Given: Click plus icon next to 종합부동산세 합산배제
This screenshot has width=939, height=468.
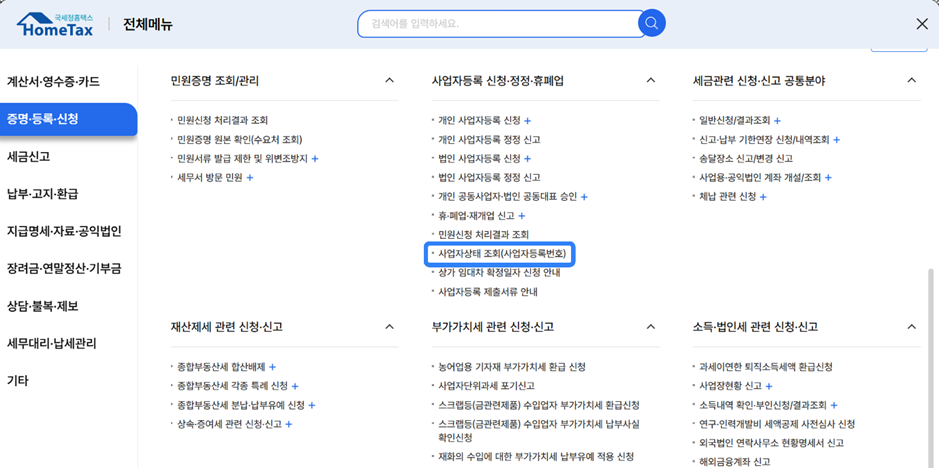Looking at the screenshot, I should (x=272, y=367).
